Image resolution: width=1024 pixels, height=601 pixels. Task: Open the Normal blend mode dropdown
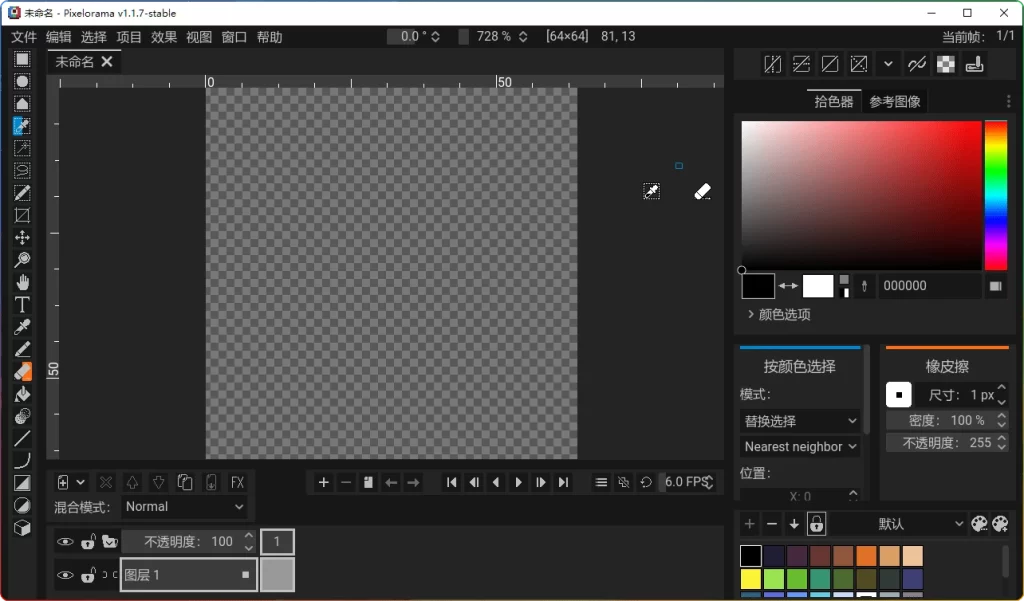(184, 507)
